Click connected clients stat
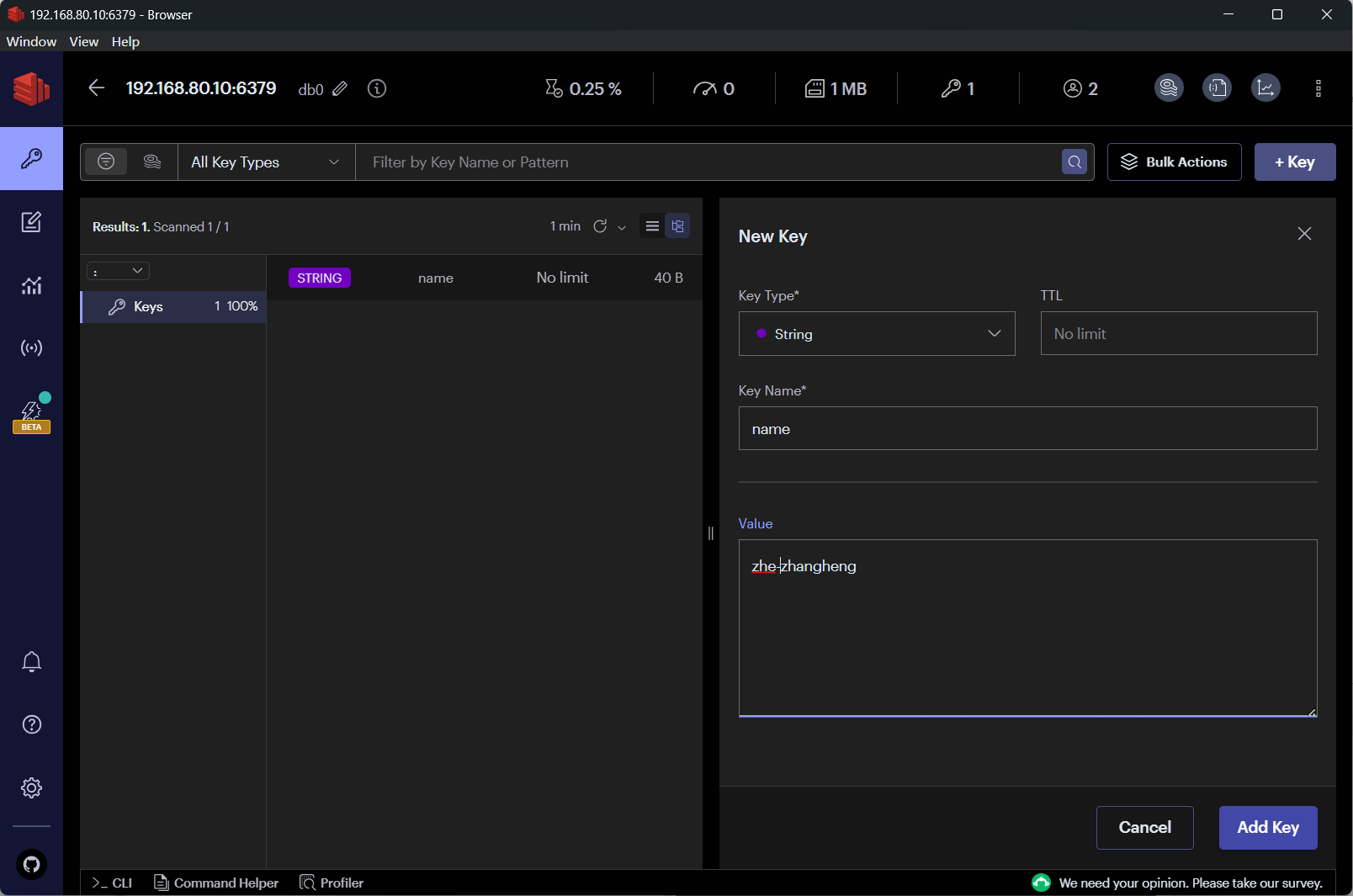This screenshot has height=896, width=1353. [x=1080, y=88]
